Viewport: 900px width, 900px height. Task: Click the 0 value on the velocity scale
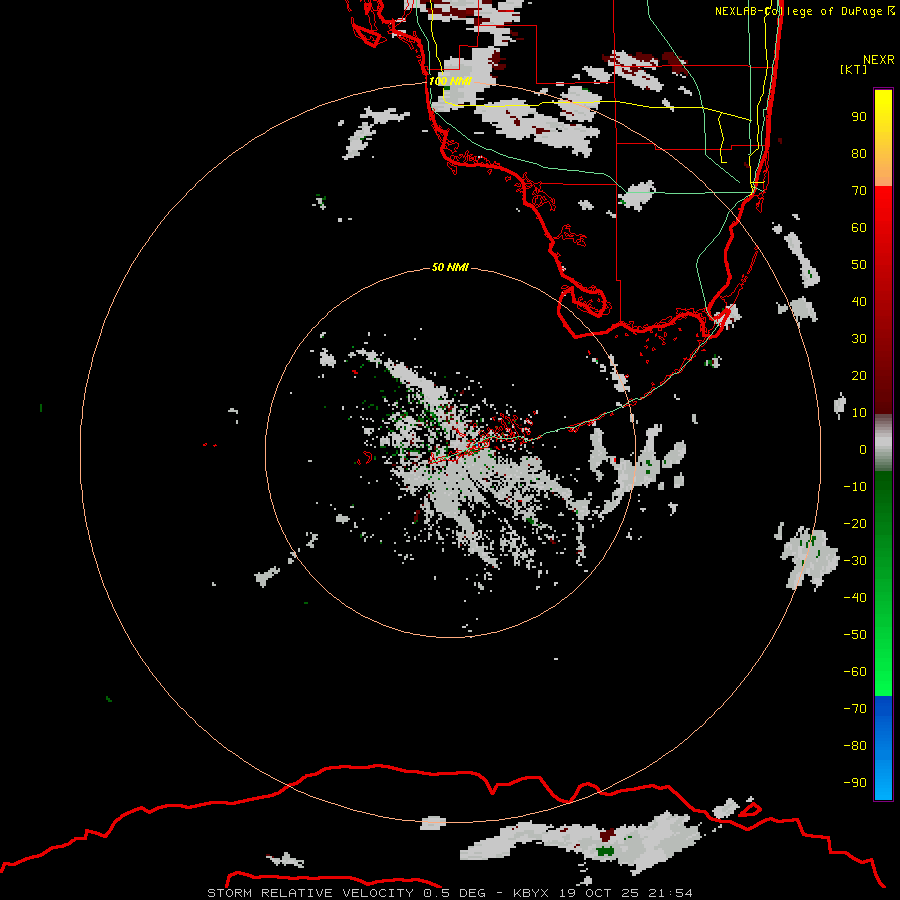[863, 450]
